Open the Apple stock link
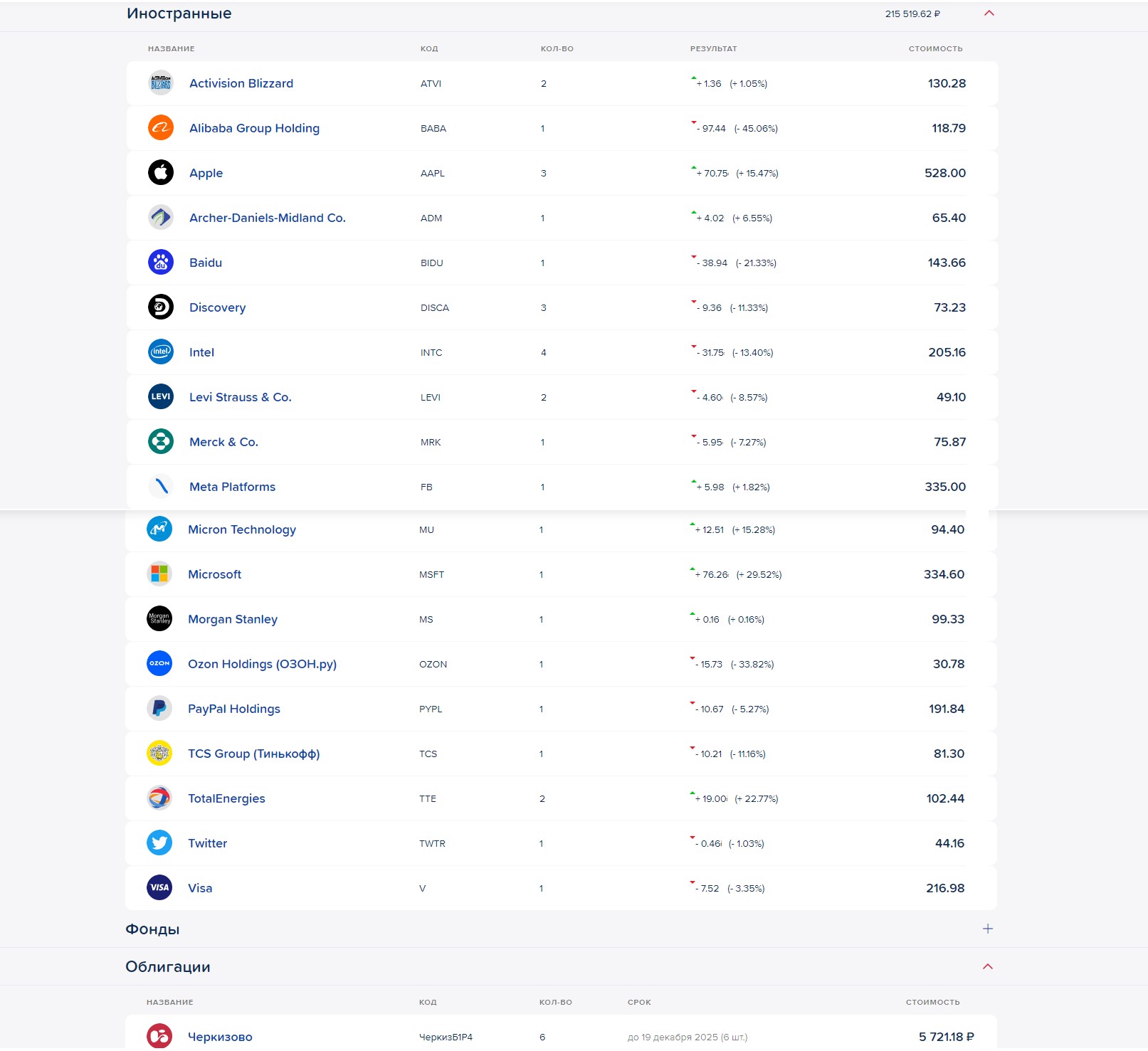 [x=206, y=173]
